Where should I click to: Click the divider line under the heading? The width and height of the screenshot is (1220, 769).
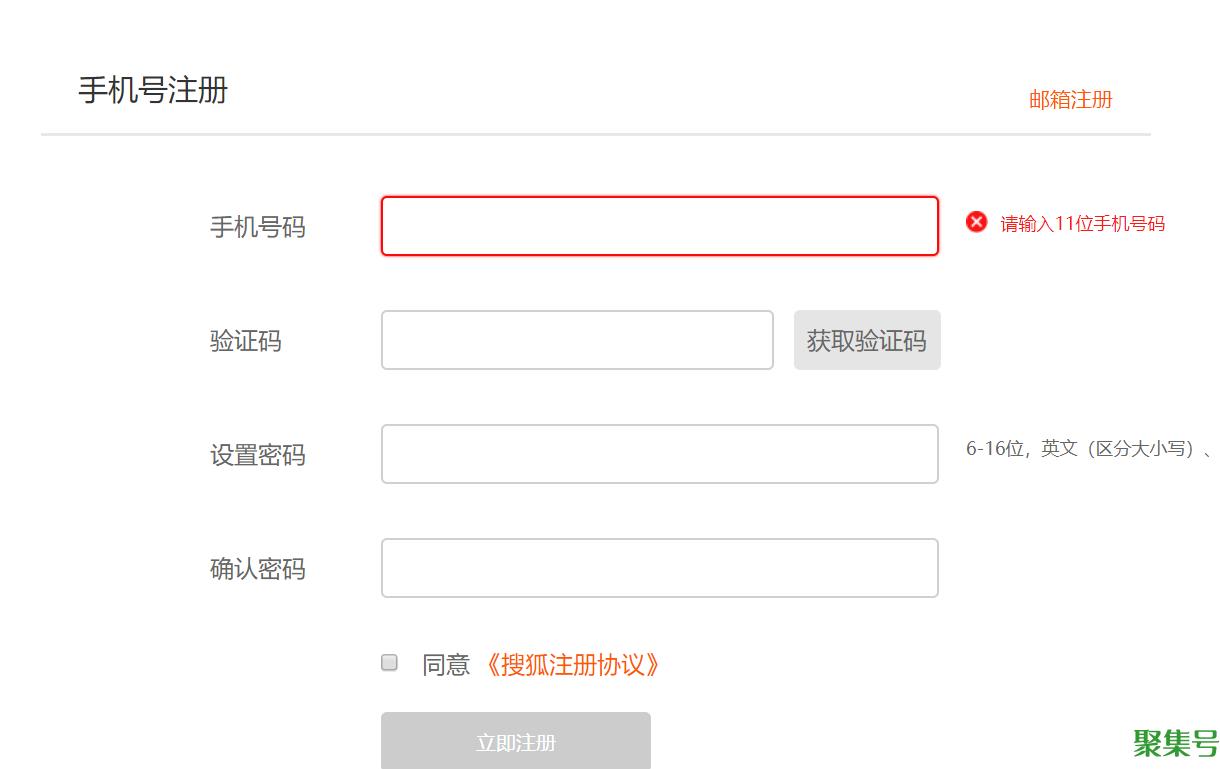click(596, 134)
